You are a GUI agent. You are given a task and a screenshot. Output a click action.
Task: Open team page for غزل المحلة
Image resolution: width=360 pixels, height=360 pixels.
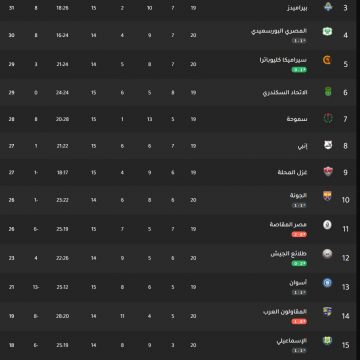[292, 172]
